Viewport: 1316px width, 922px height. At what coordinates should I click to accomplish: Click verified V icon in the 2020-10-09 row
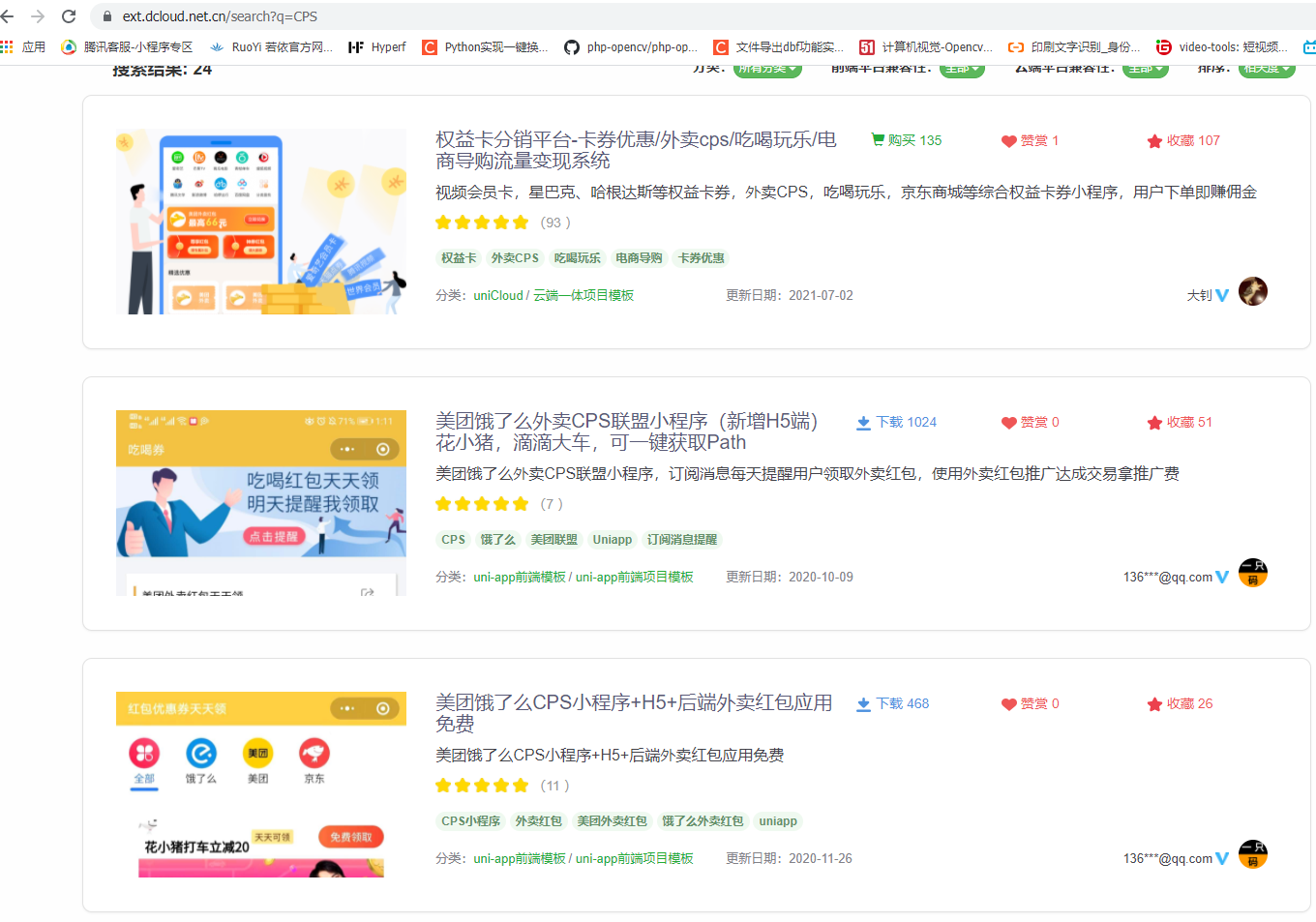(1222, 578)
